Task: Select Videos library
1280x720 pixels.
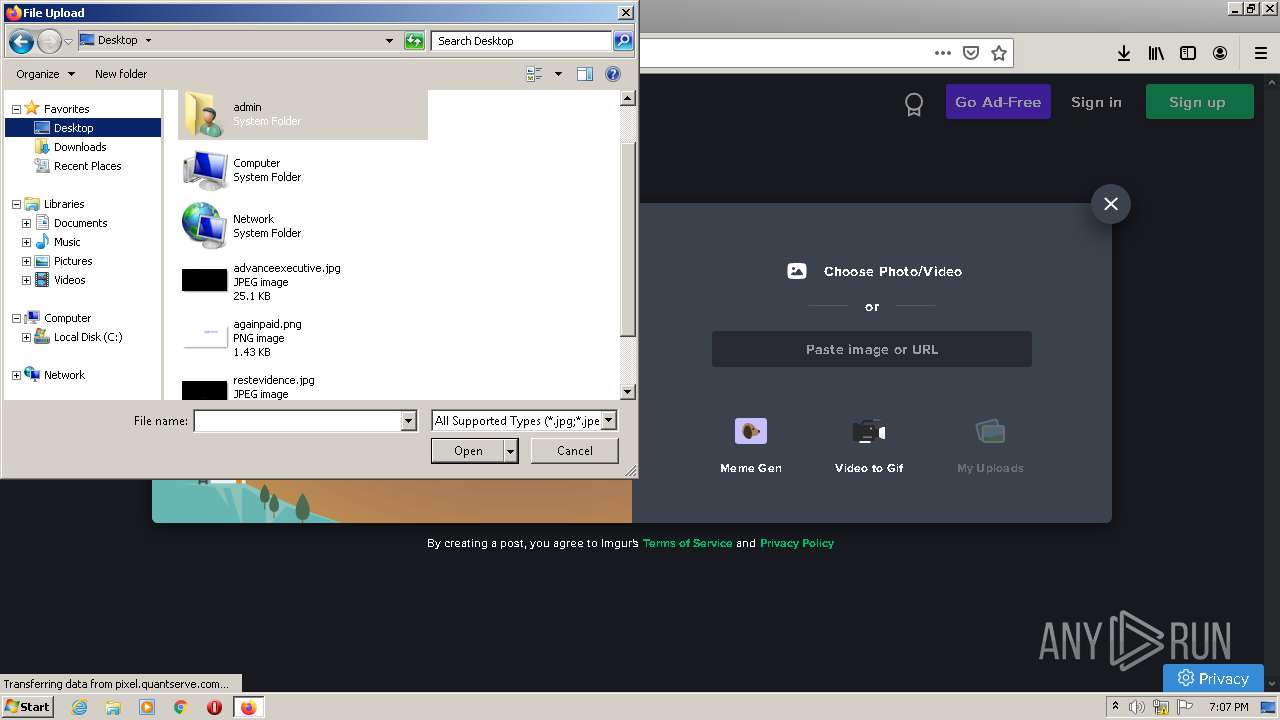Action: click(x=69, y=280)
